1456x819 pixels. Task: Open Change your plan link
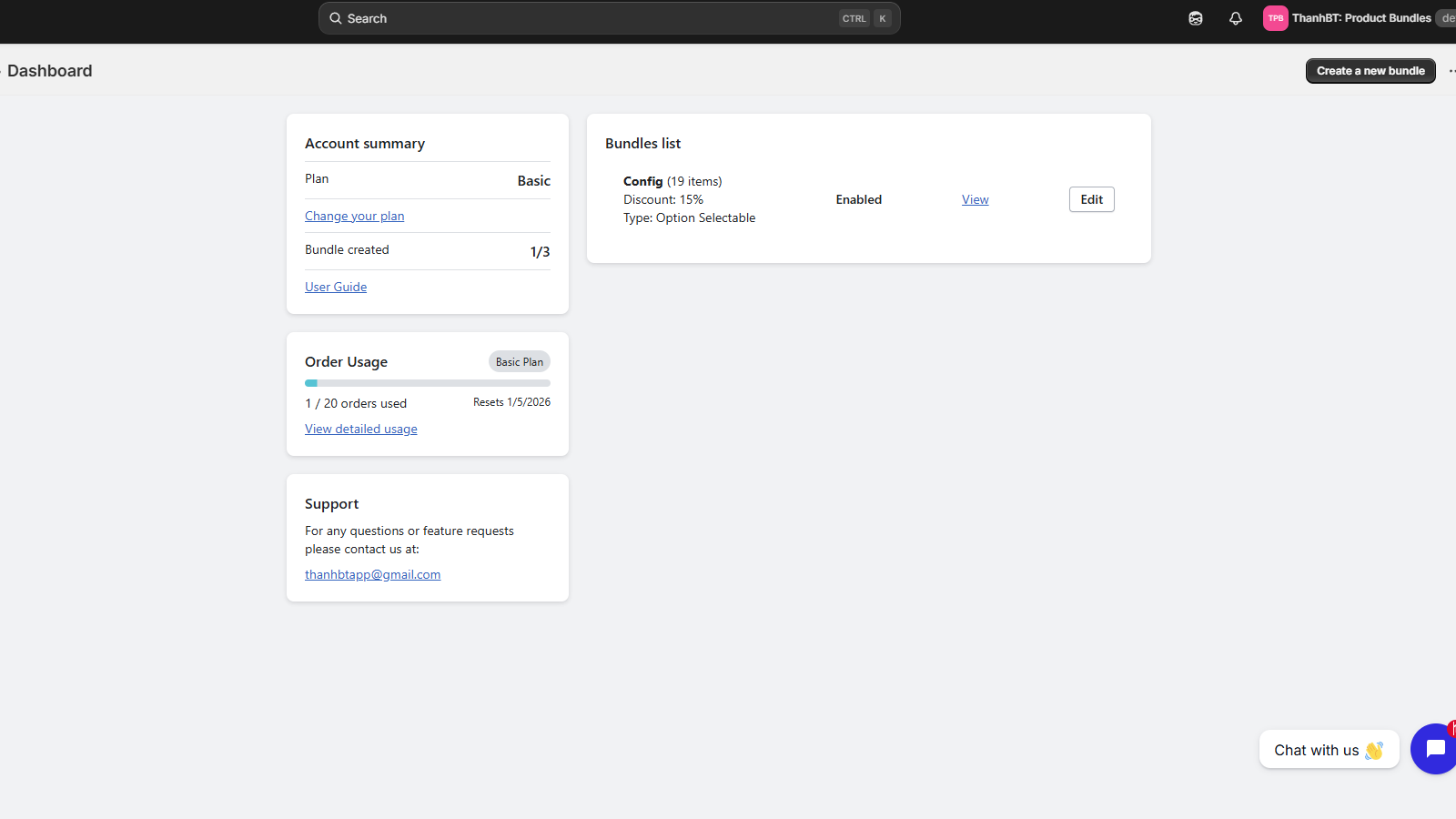(354, 216)
